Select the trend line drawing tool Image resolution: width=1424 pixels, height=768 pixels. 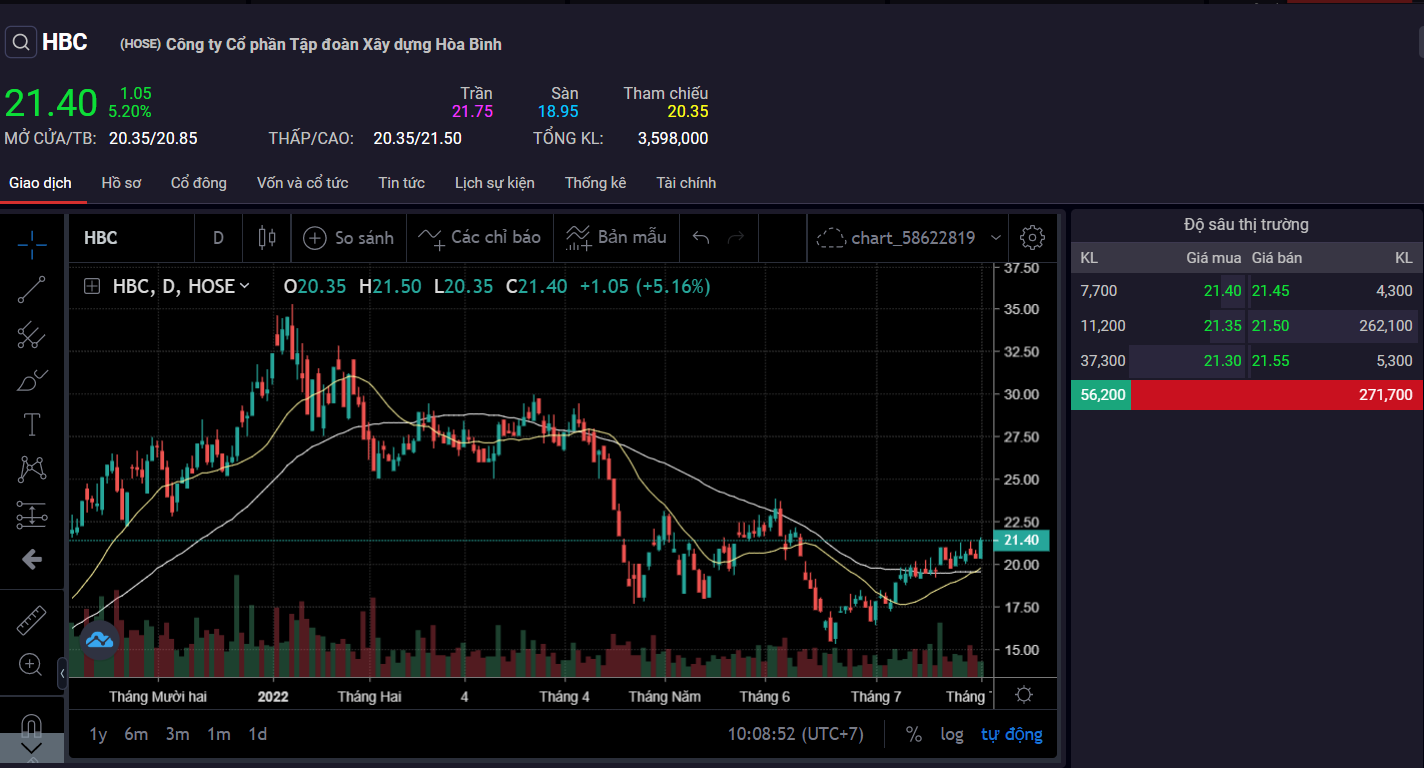[32, 289]
